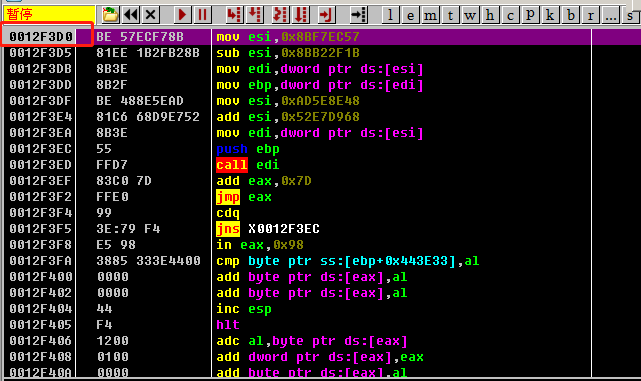The width and height of the screenshot is (641, 381).
Task: Select the 'inc esp' instruction
Action: tap(244, 309)
